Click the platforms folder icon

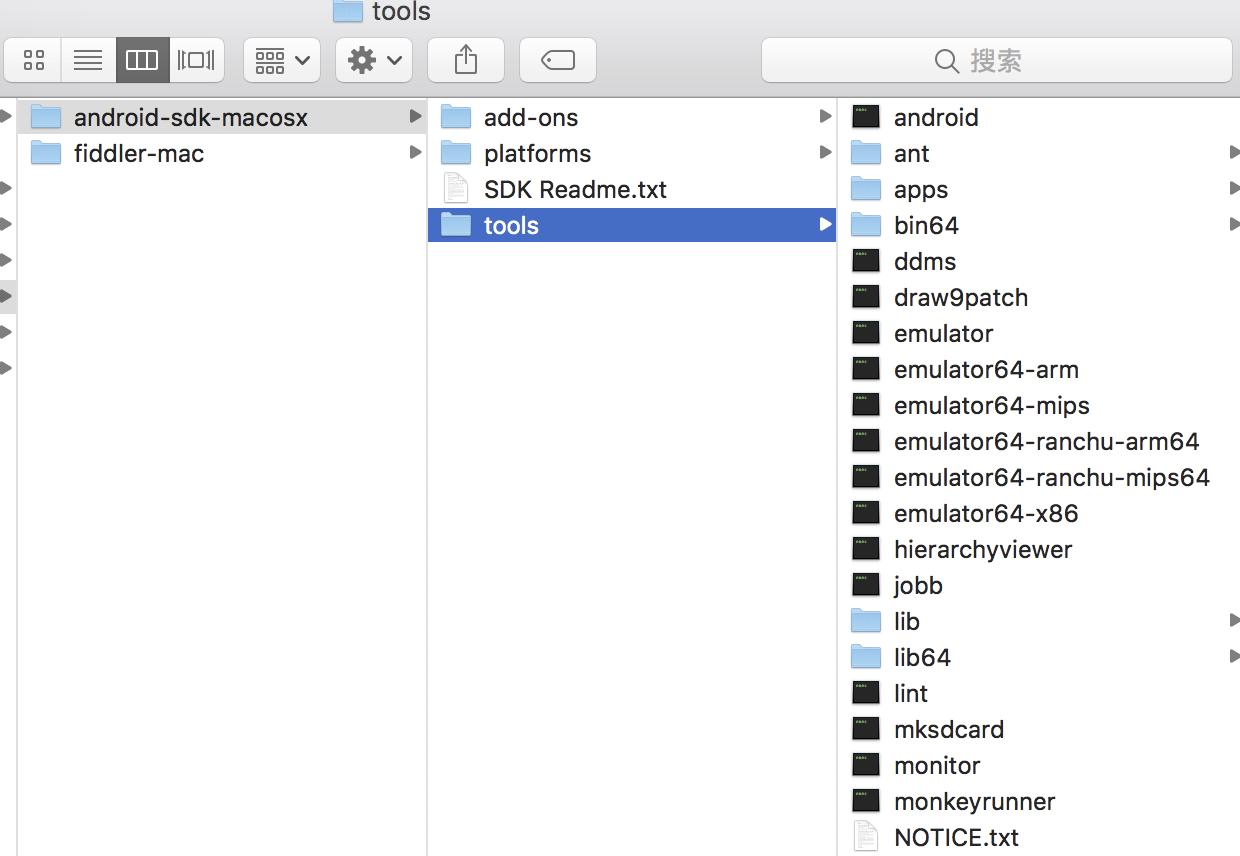click(456, 153)
